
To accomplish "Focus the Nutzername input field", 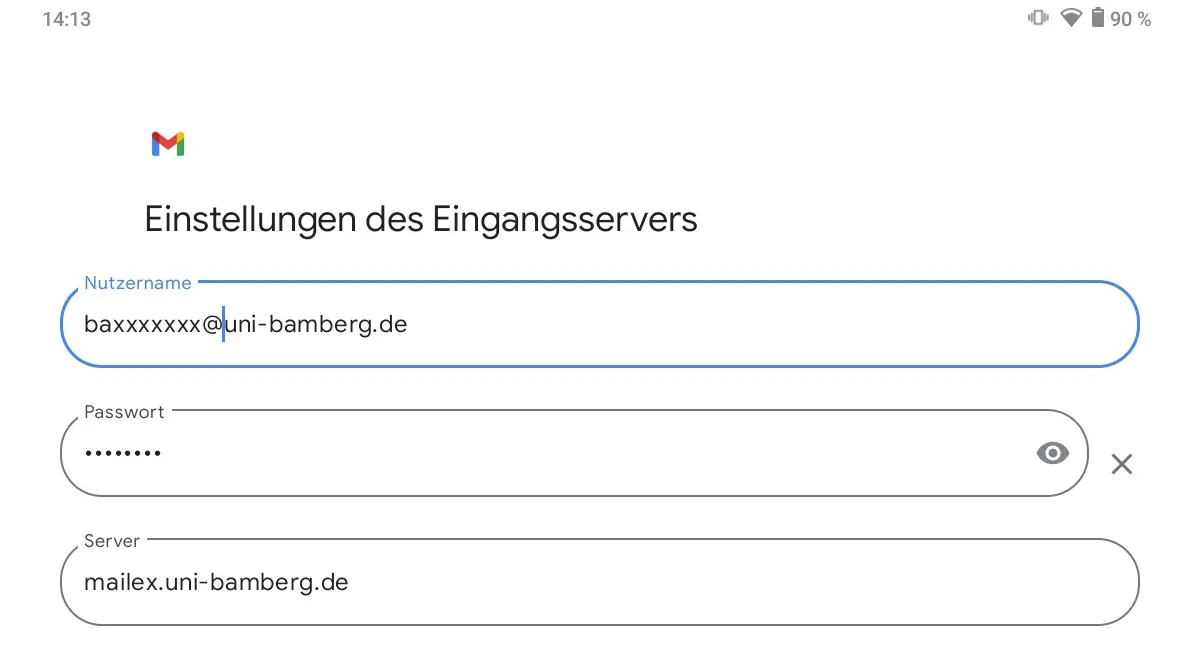I will [600, 324].
